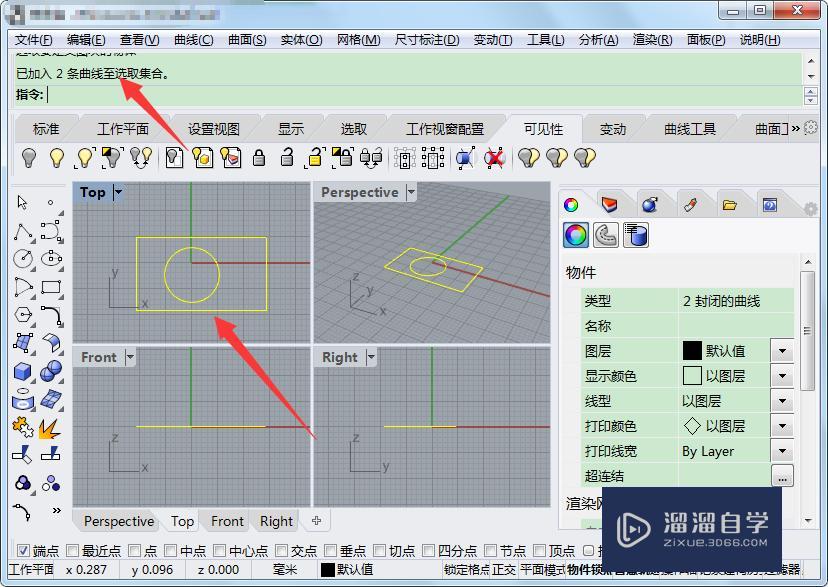The width and height of the screenshot is (828, 587).
Task: Click the Explode tool icon
Action: click(x=50, y=428)
